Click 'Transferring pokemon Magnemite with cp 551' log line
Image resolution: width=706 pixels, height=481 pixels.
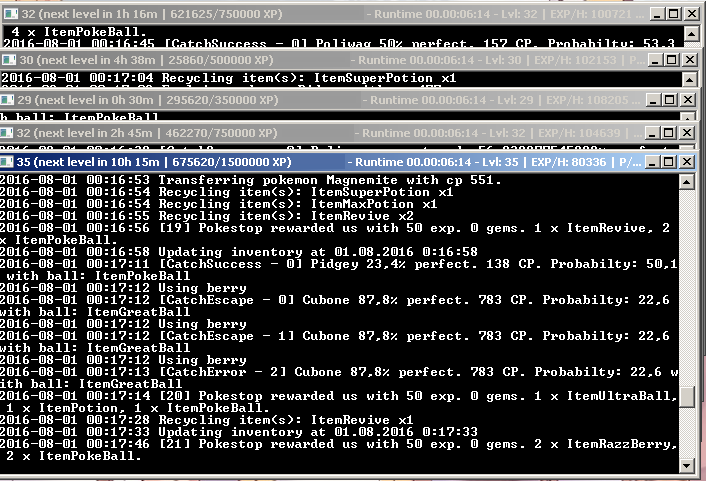tap(251, 180)
